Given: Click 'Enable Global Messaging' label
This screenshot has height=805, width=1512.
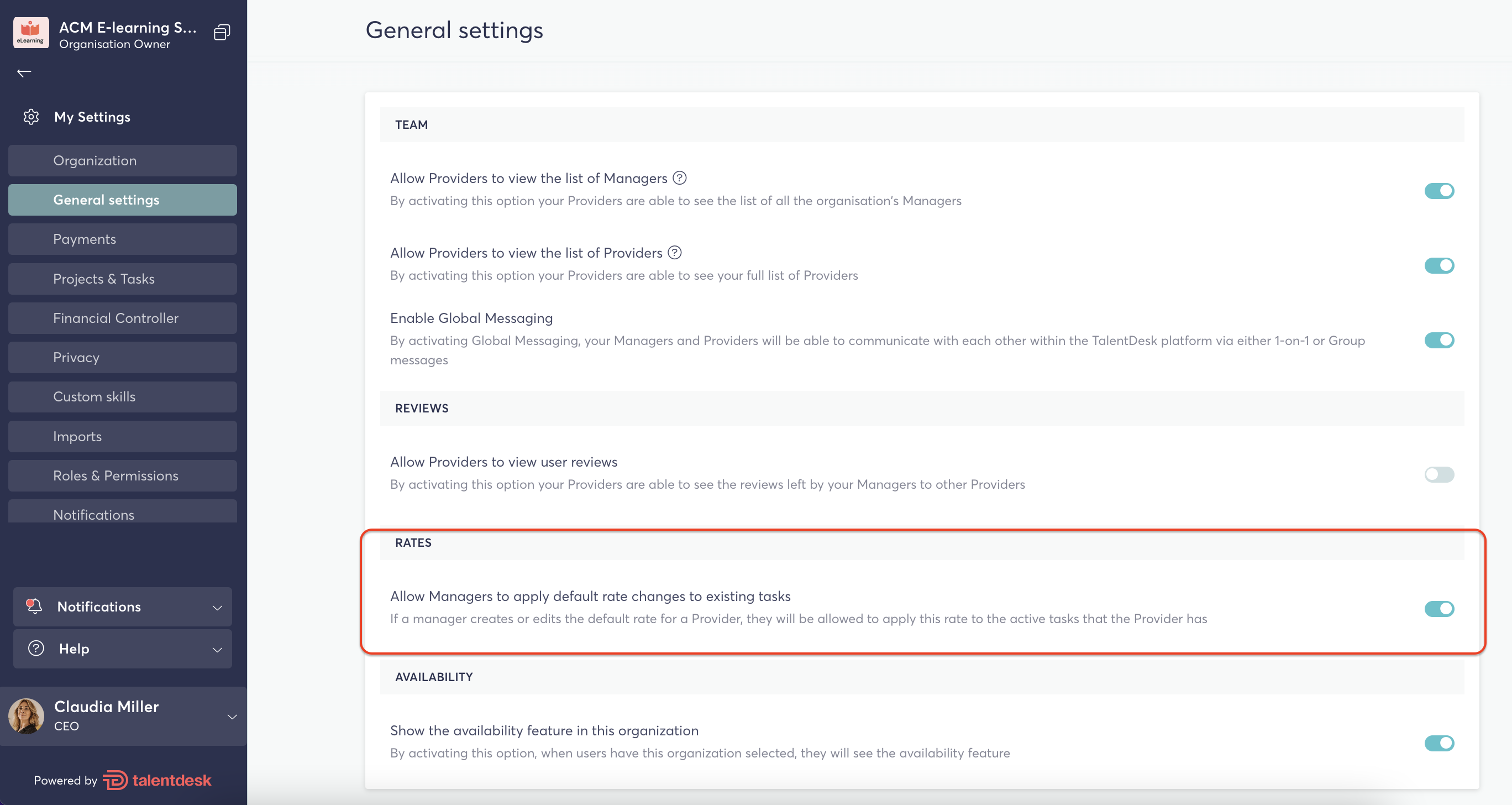Looking at the screenshot, I should tap(471, 318).
